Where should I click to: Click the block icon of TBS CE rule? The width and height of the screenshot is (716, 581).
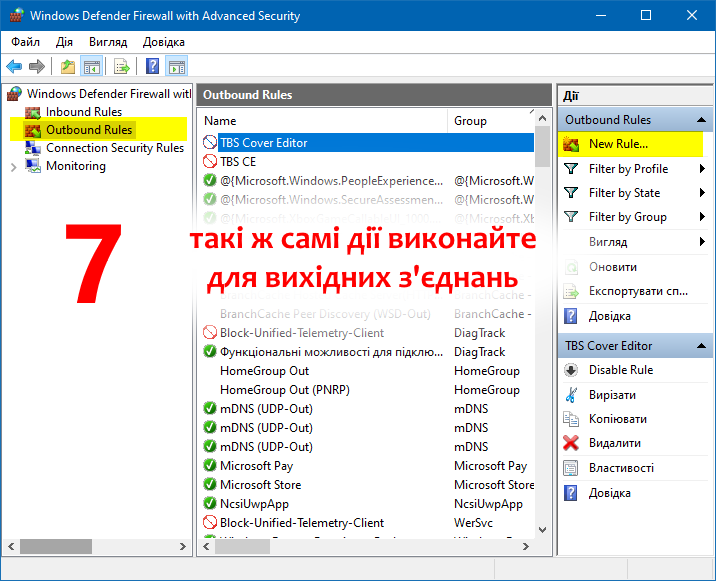210,161
